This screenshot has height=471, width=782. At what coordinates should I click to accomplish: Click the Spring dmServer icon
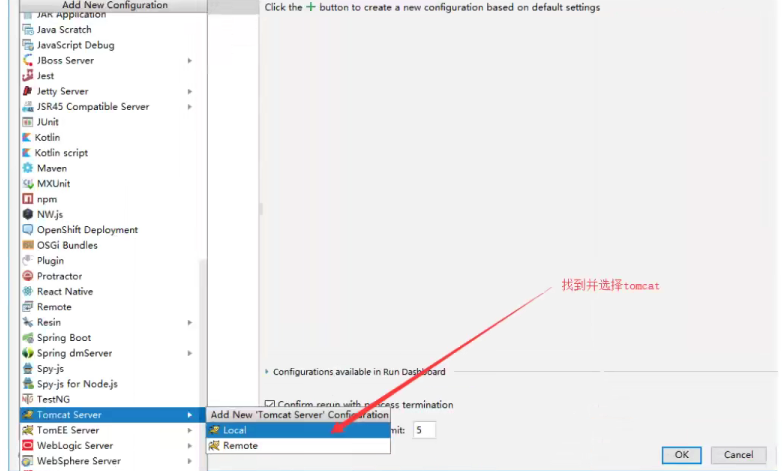[x=28, y=353]
